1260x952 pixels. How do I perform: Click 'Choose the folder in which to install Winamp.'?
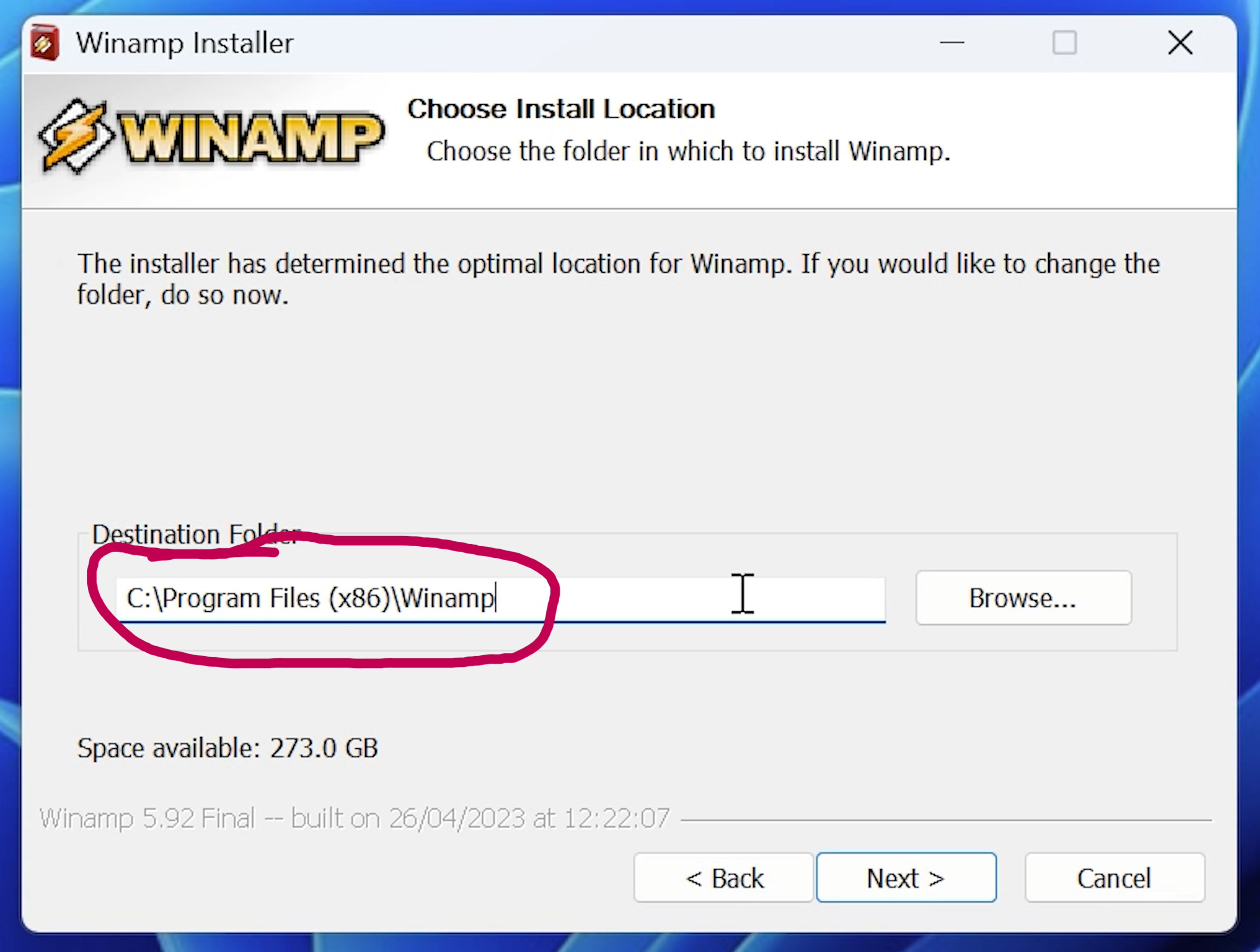689,152
